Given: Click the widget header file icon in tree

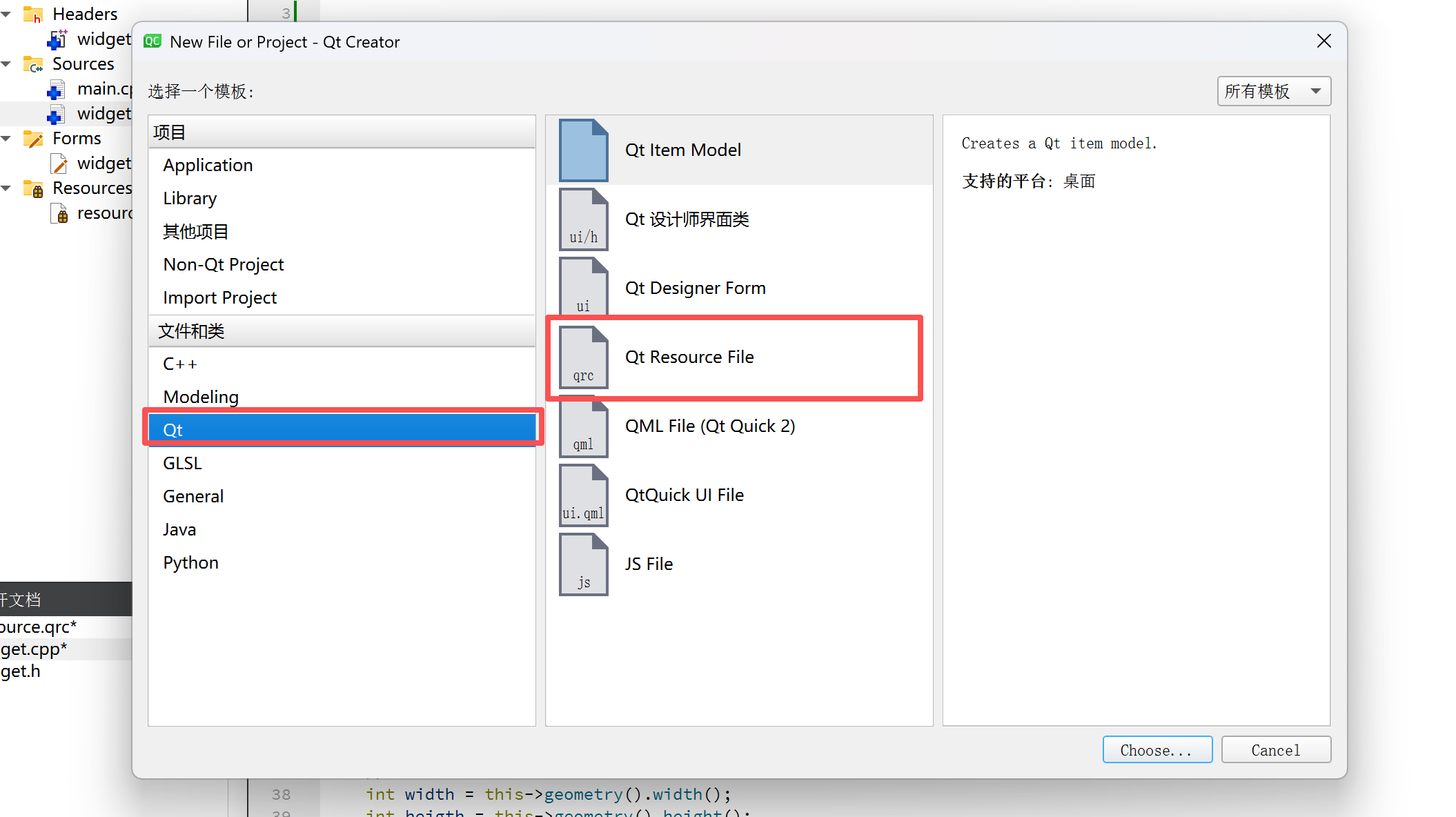Looking at the screenshot, I should (57, 39).
